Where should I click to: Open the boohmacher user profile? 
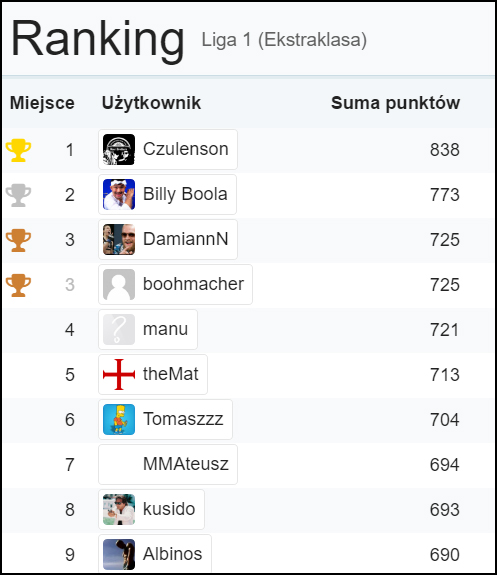[175, 285]
